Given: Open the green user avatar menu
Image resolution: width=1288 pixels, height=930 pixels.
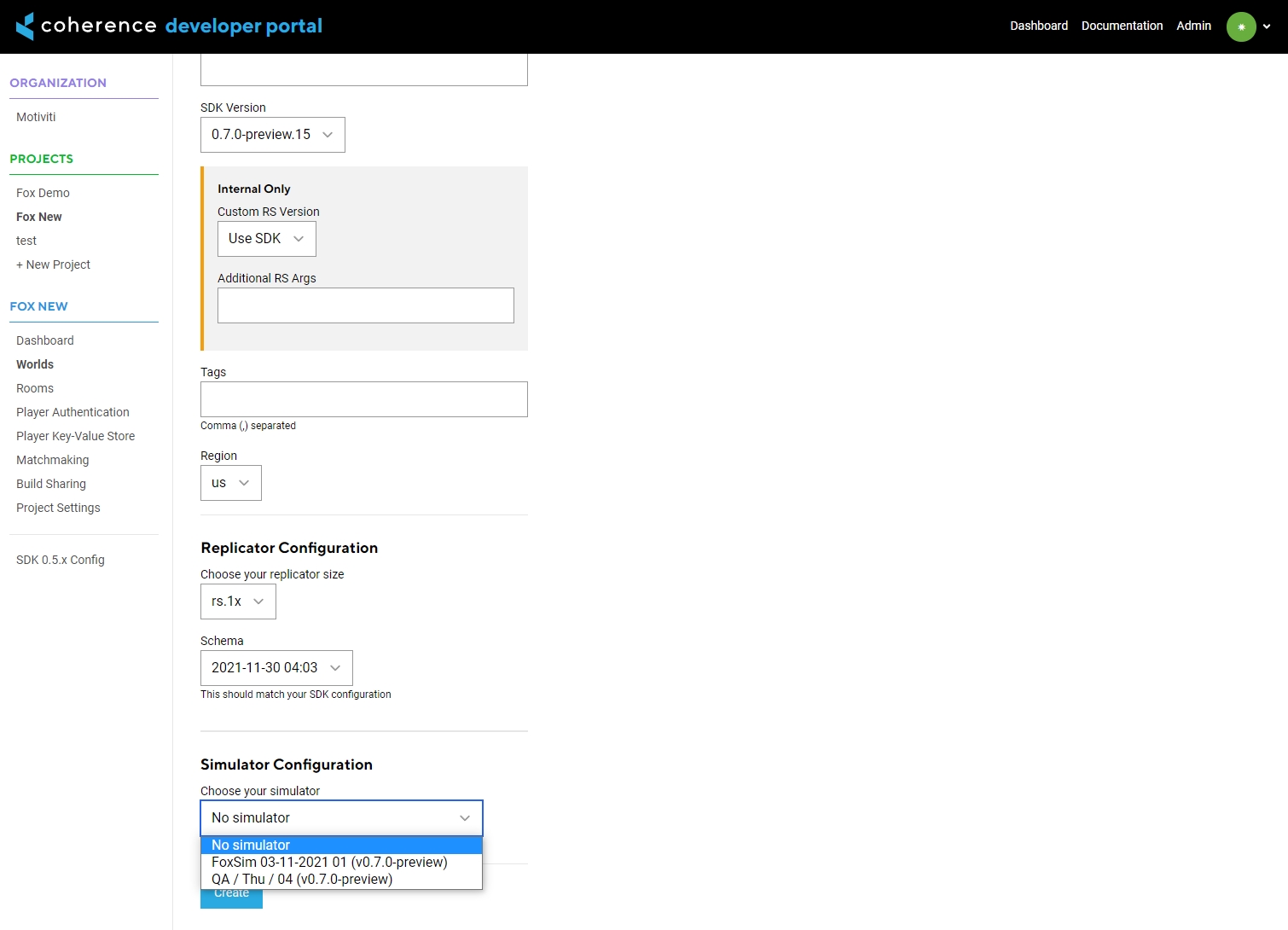Looking at the screenshot, I should tap(1240, 26).
